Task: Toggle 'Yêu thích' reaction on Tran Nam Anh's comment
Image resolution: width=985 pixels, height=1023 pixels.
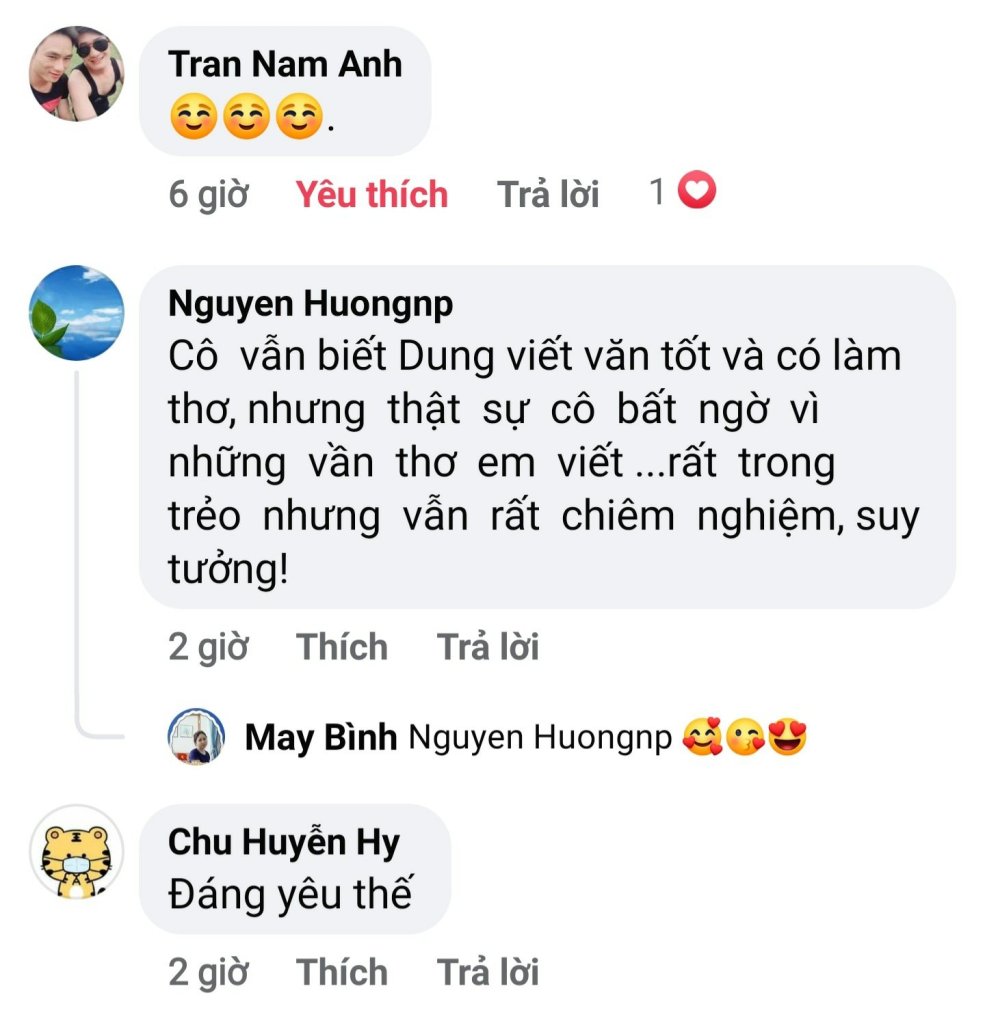Action: pos(371,194)
